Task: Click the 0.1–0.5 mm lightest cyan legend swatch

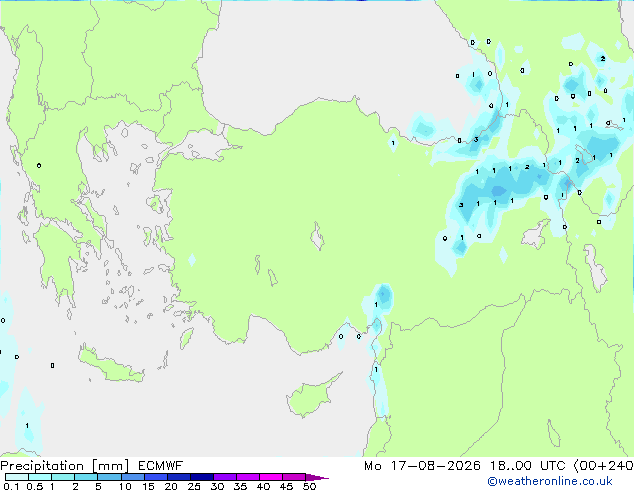Action: pos(17,477)
